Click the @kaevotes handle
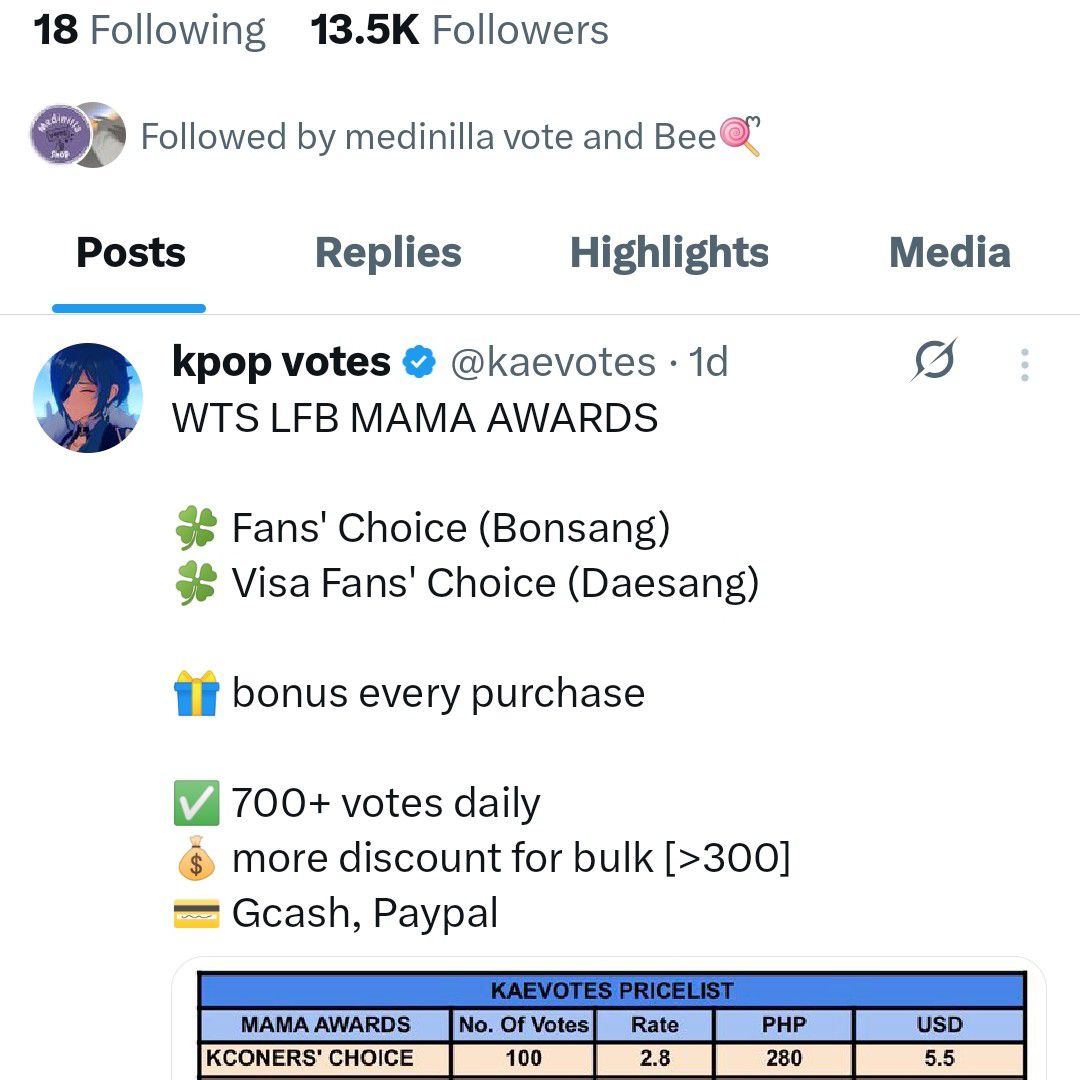Viewport: 1080px width, 1080px height. click(553, 363)
